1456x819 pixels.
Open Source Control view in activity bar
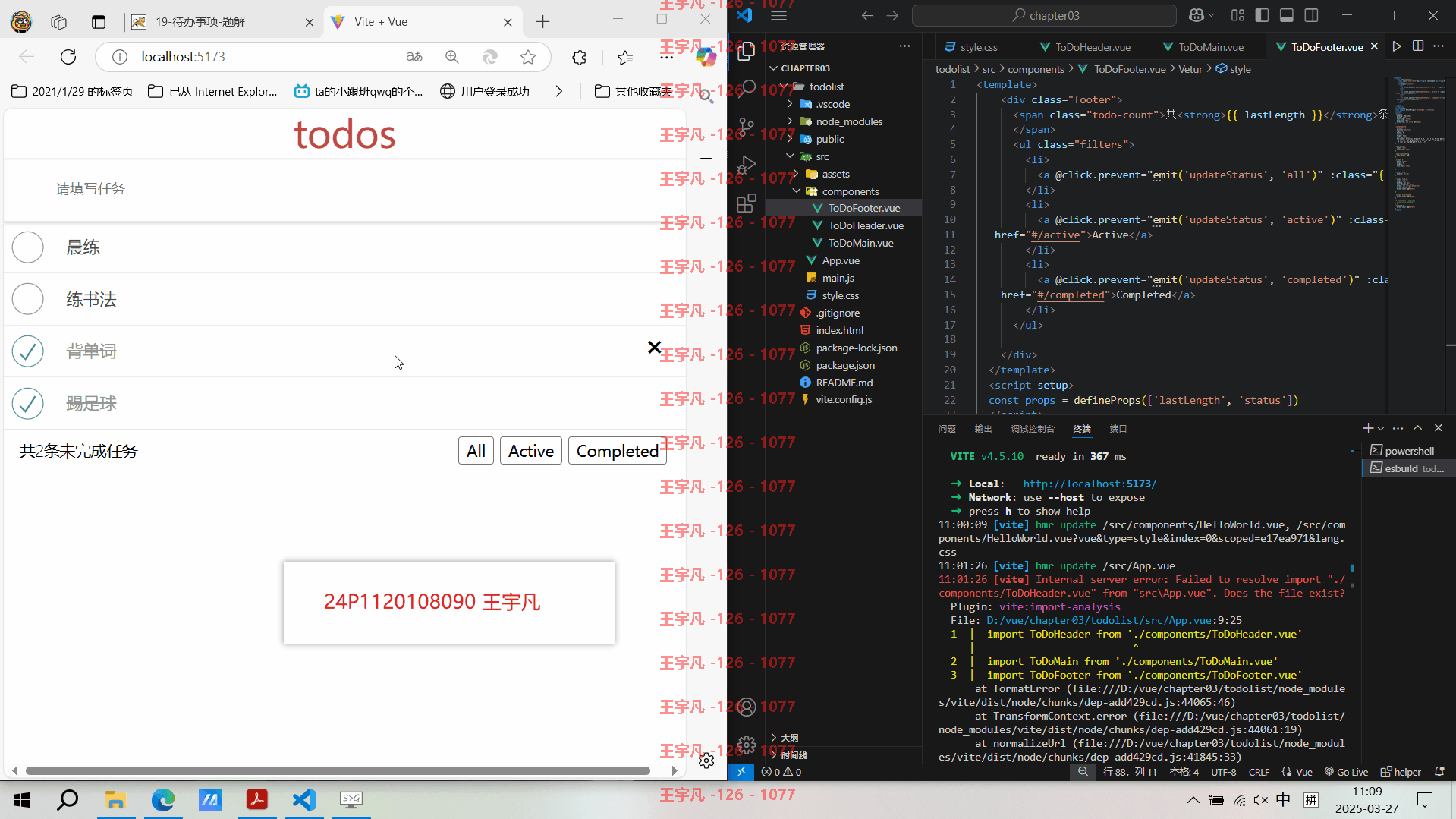pos(747,127)
